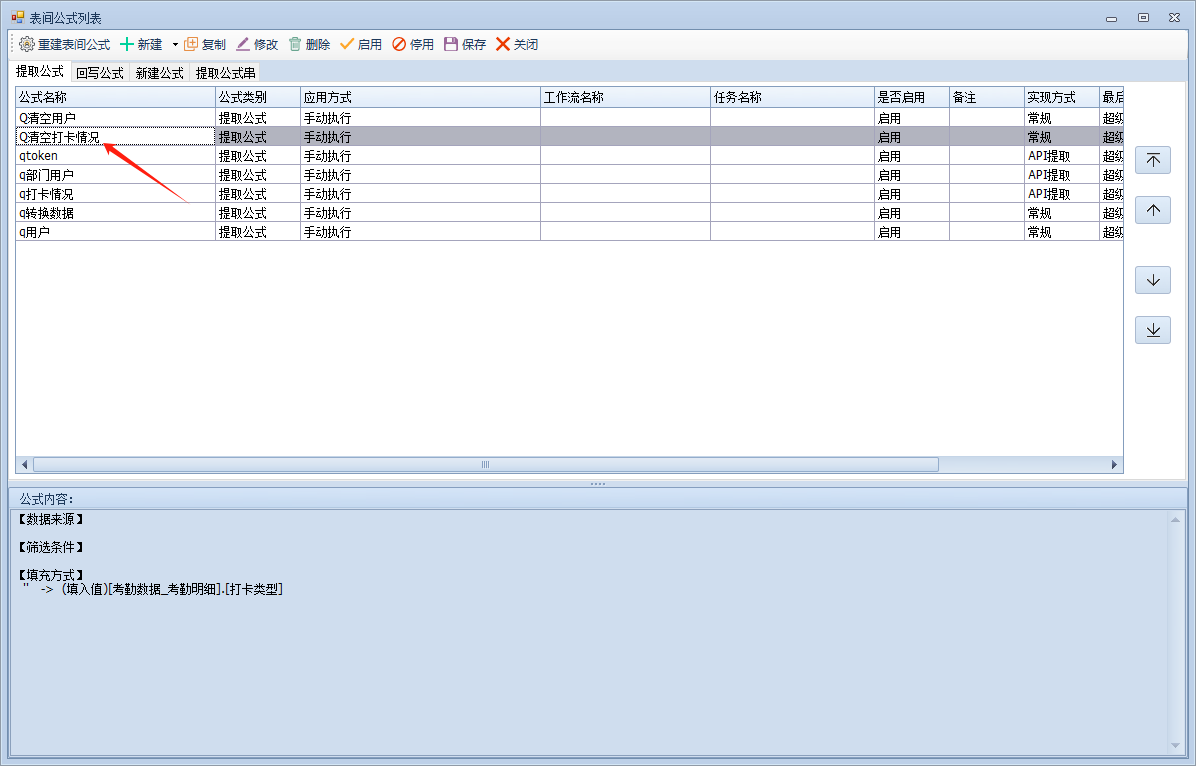Click the 复制 copy icon

pyautogui.click(x=191, y=45)
